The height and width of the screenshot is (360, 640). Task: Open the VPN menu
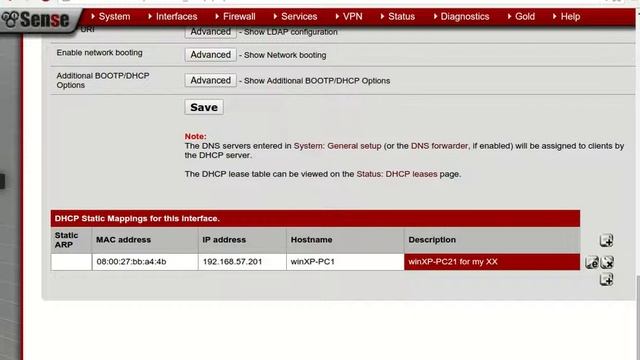pos(349,16)
